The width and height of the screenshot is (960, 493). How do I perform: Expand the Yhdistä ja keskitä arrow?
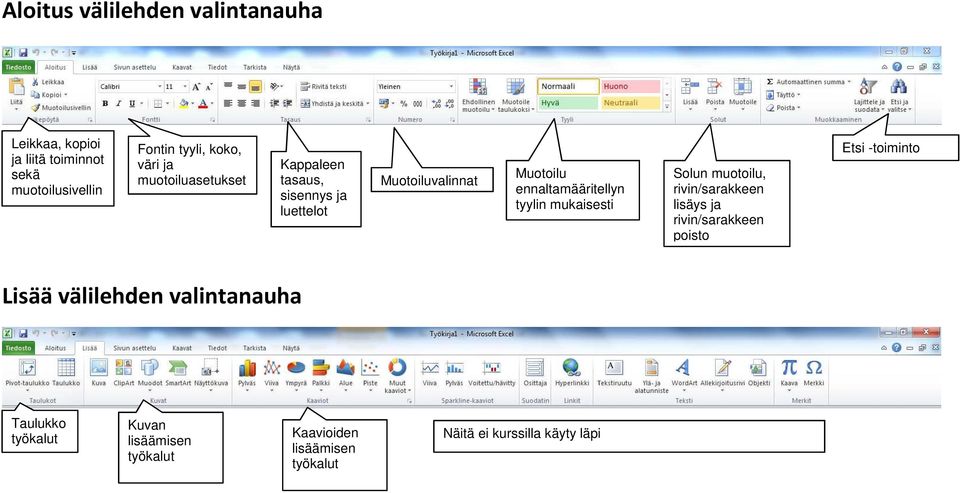[x=367, y=103]
